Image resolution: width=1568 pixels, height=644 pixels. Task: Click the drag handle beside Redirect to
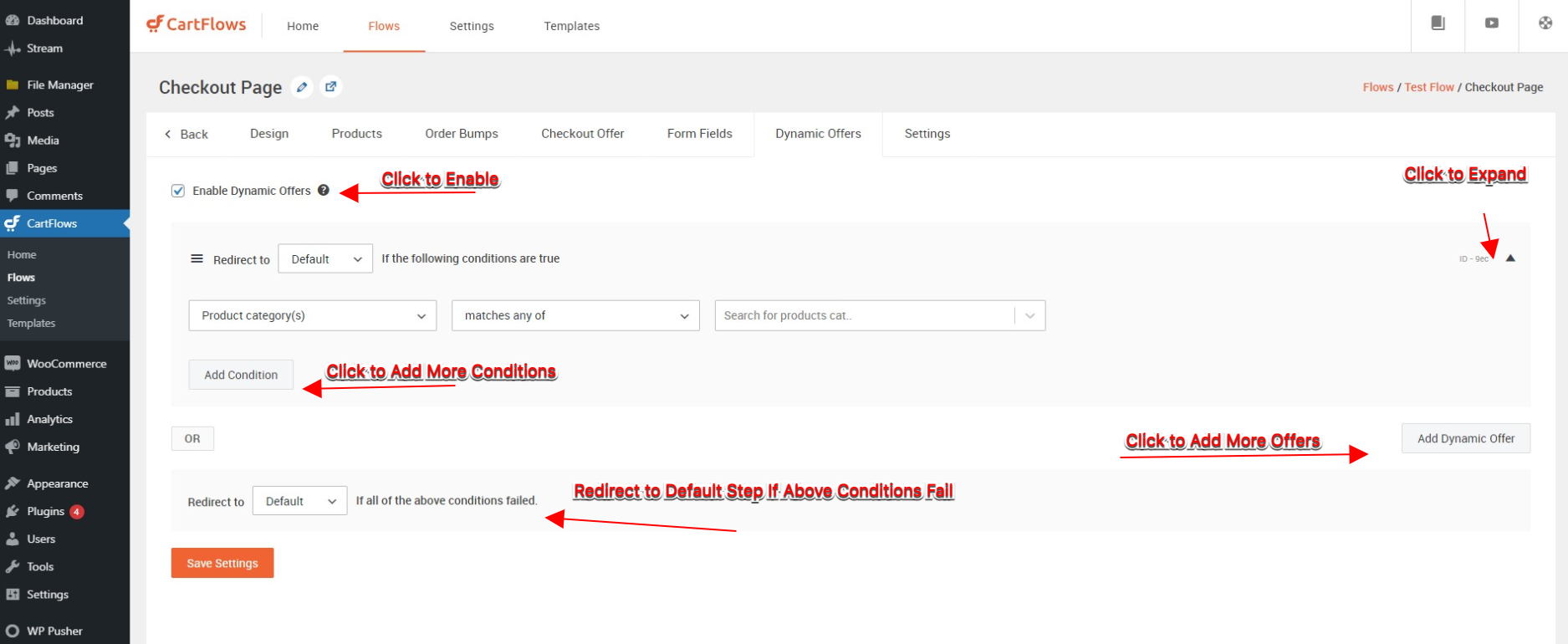[197, 259]
